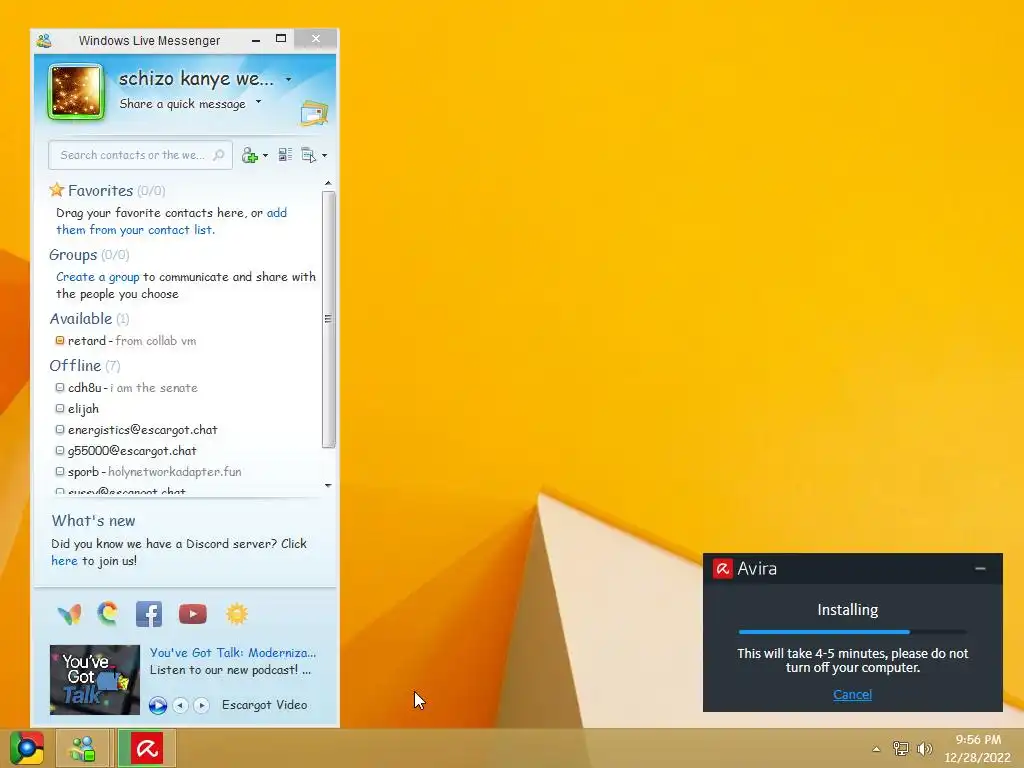The image size is (1024, 768).
Task: Follow the Discord 'here' link
Action: pyautogui.click(x=64, y=561)
